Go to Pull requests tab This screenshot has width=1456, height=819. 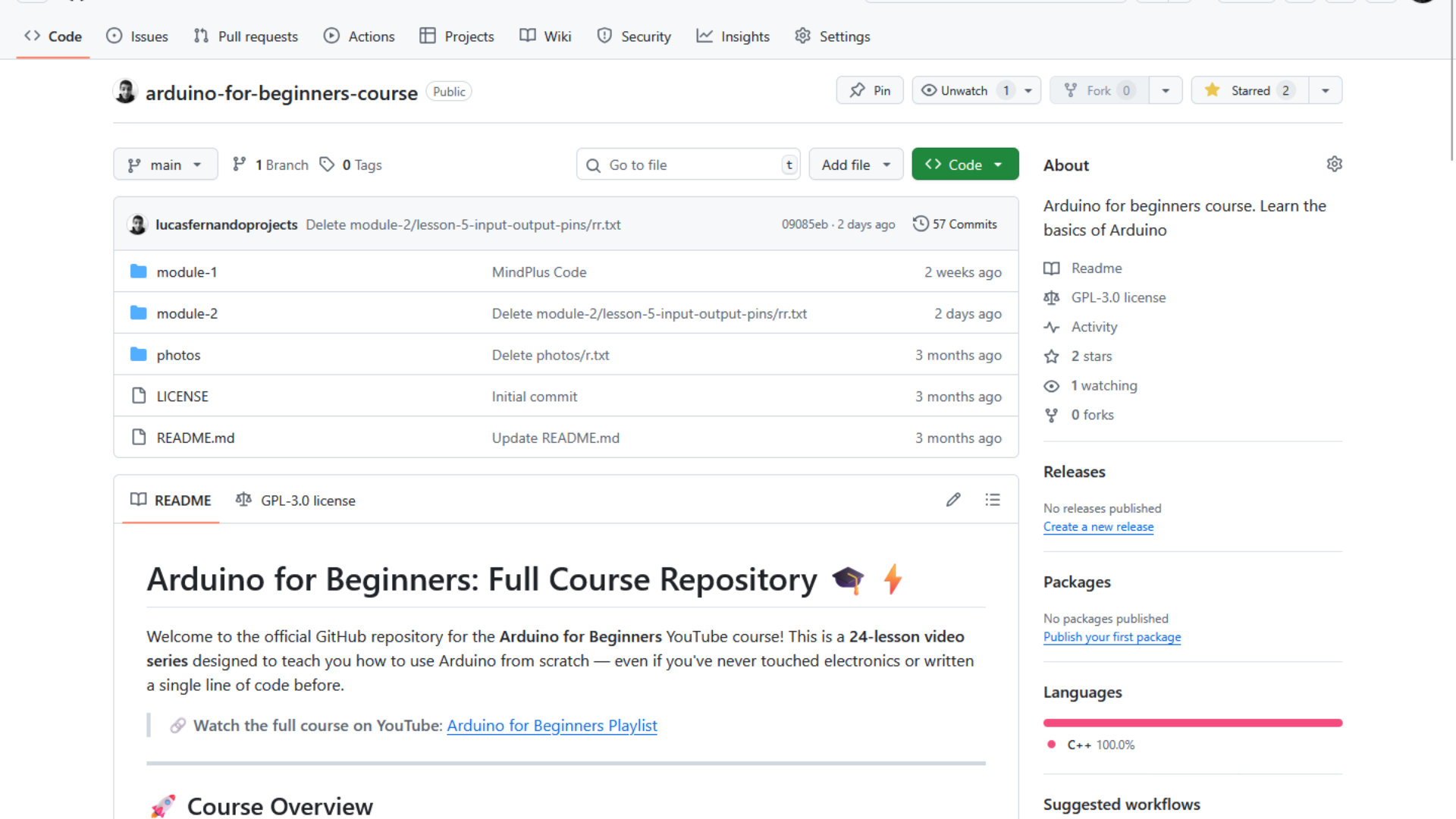tap(246, 36)
